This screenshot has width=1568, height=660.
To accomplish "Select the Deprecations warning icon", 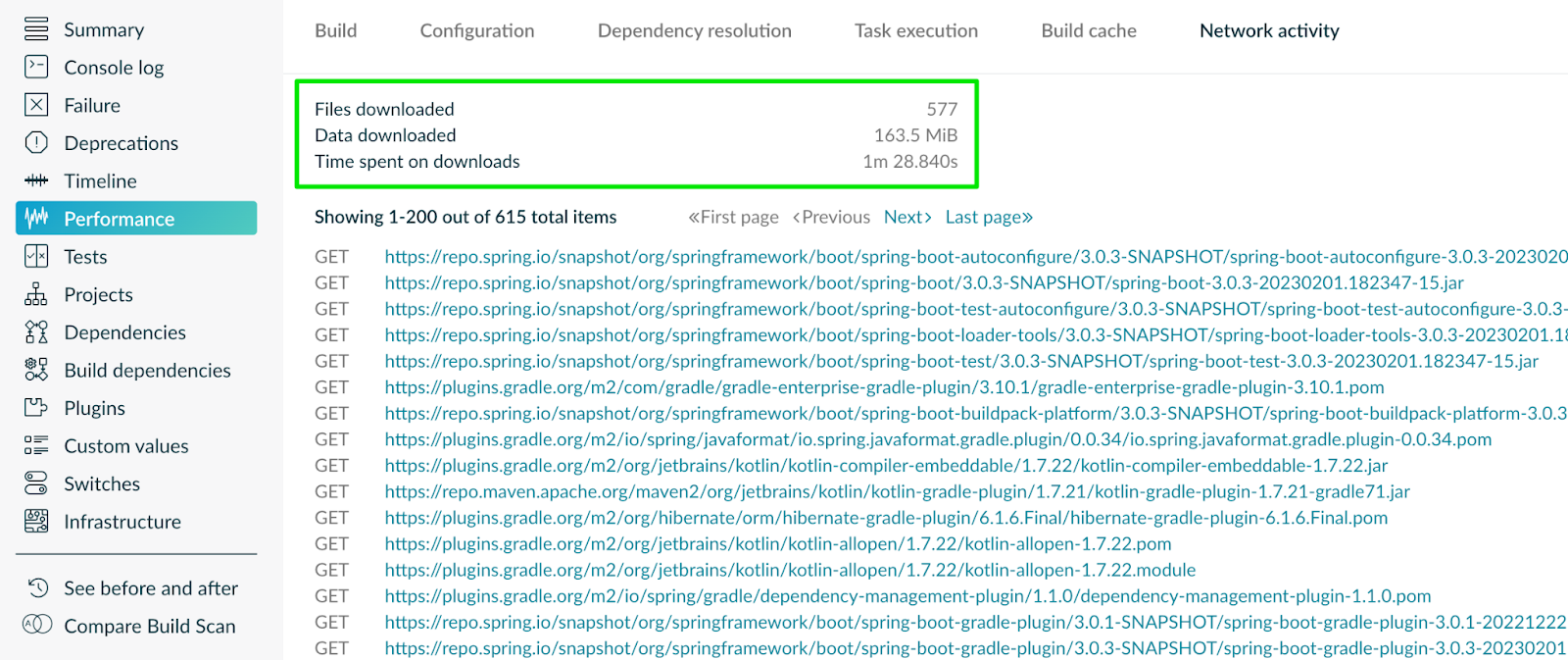I will [36, 143].
